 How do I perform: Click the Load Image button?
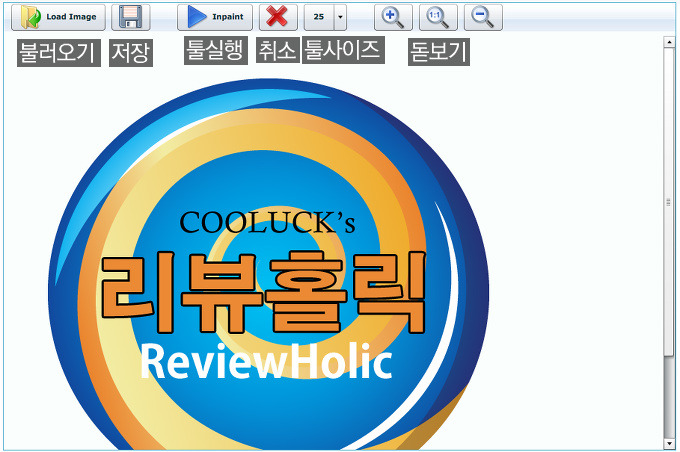point(58,17)
